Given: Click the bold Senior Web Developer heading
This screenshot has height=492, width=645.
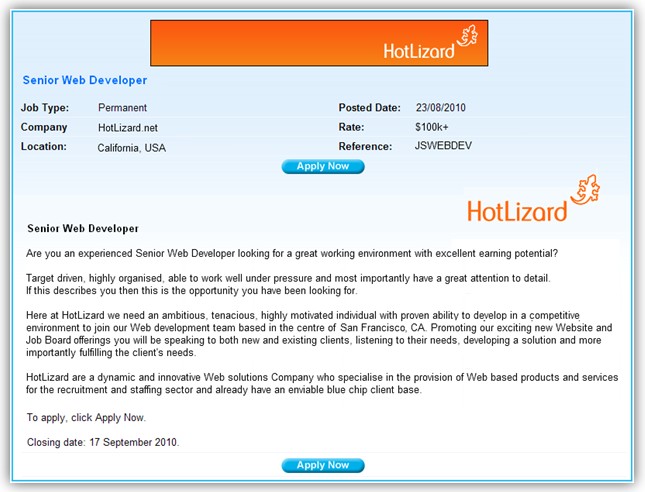Looking at the screenshot, I should click(83, 229).
